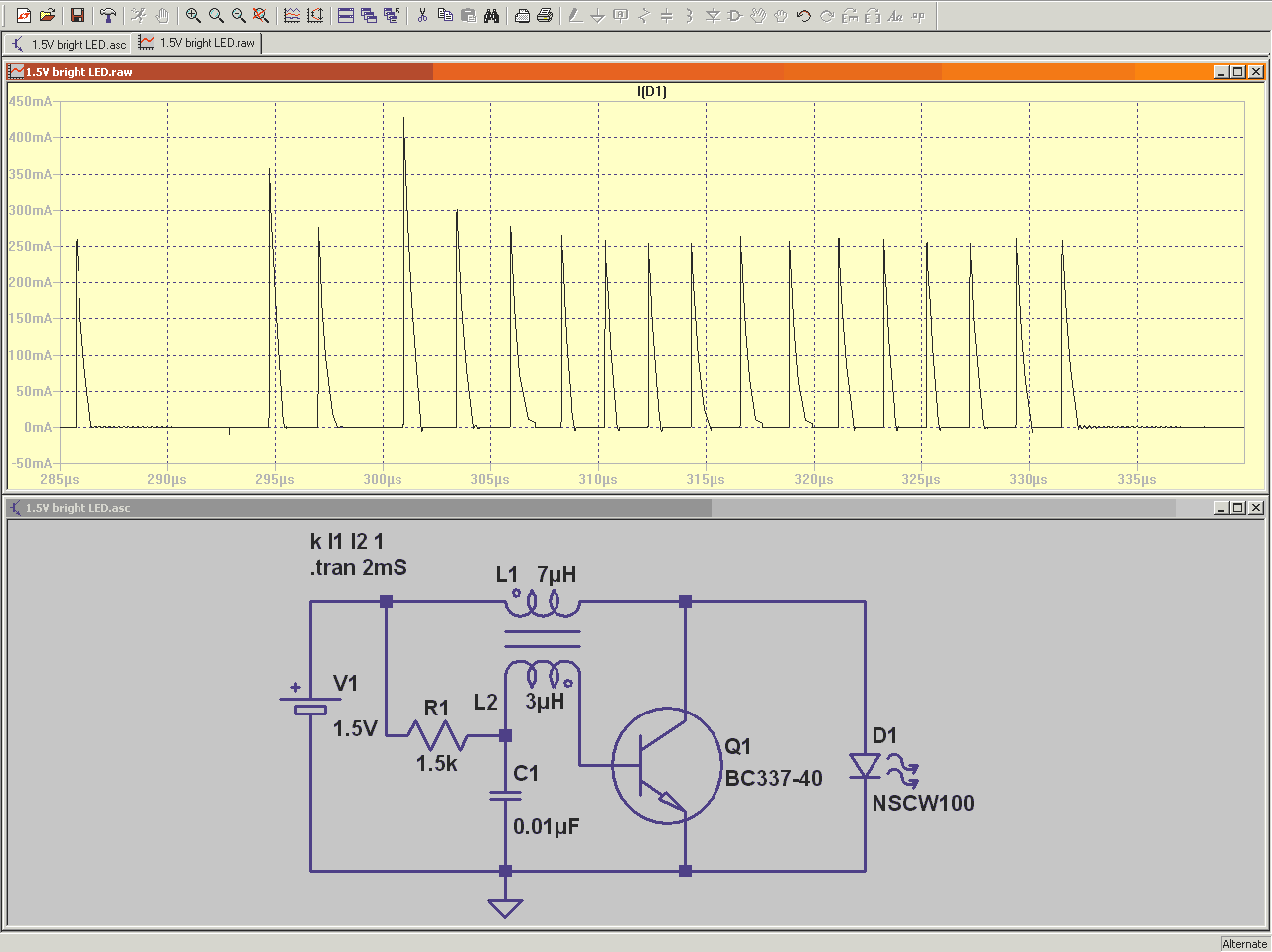Zoom in using the plus magnifier
This screenshot has height=952, width=1272.
(193, 16)
